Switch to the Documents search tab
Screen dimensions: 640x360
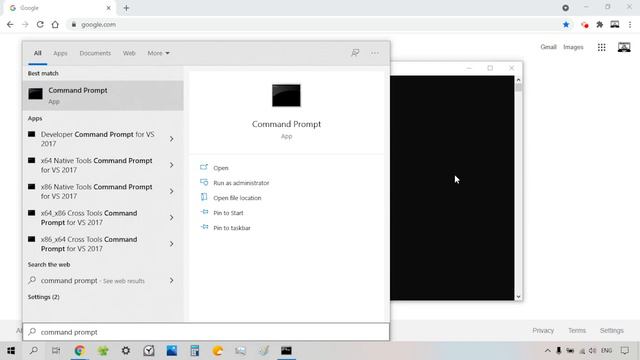(95, 53)
